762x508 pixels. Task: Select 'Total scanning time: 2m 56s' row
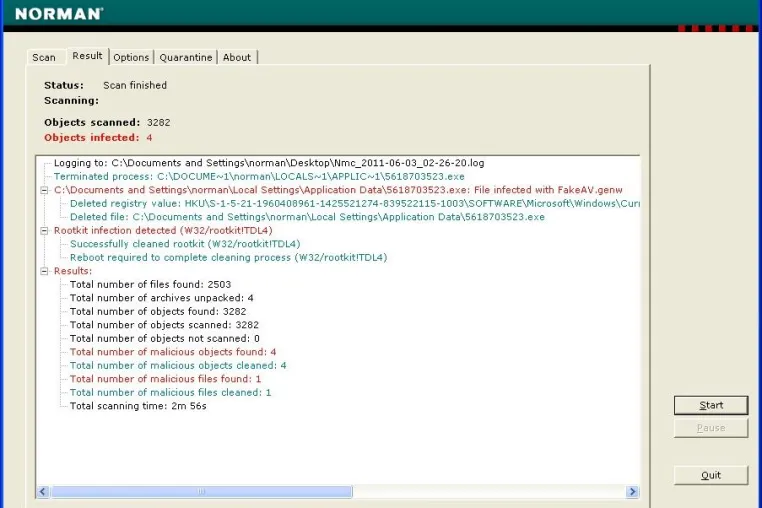138,406
